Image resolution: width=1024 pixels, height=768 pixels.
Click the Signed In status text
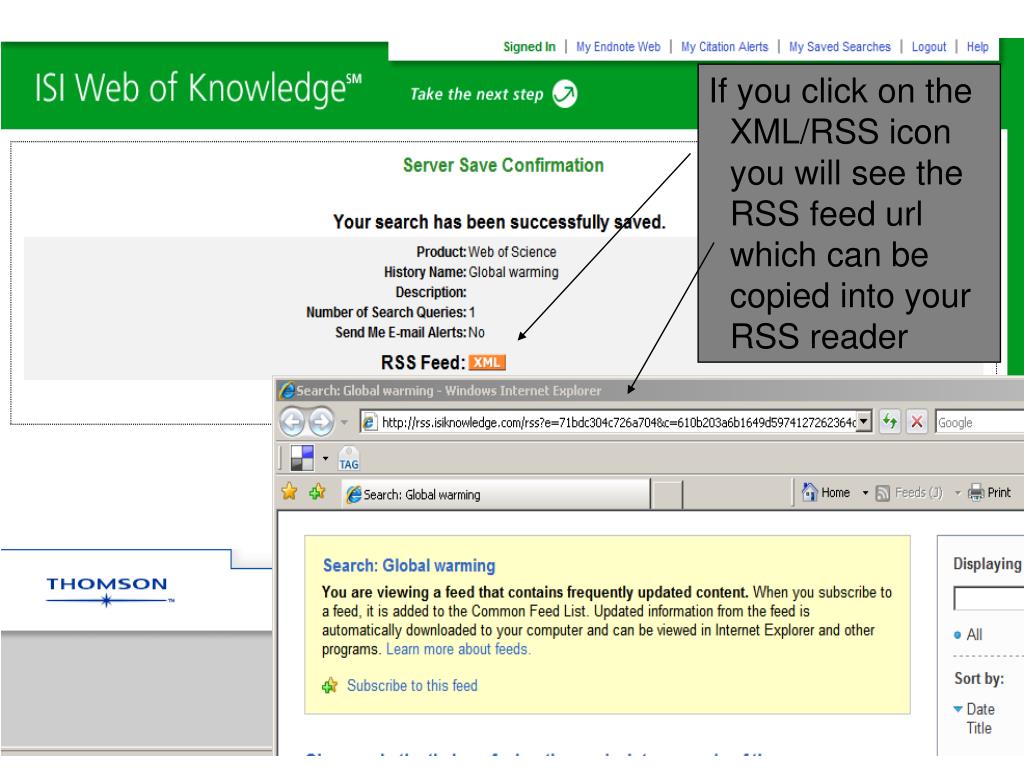[x=529, y=47]
